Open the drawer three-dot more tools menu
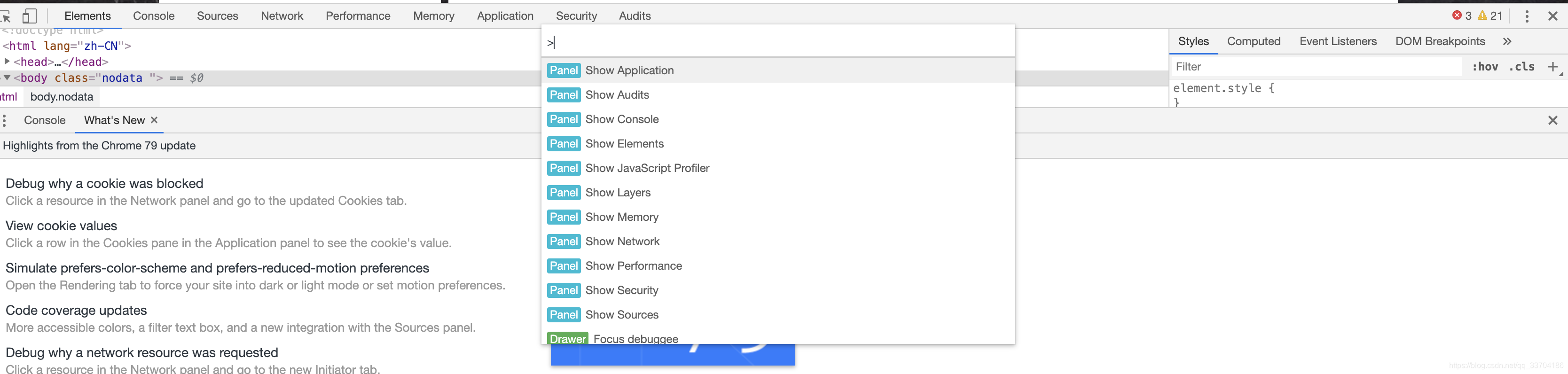 click(x=4, y=120)
